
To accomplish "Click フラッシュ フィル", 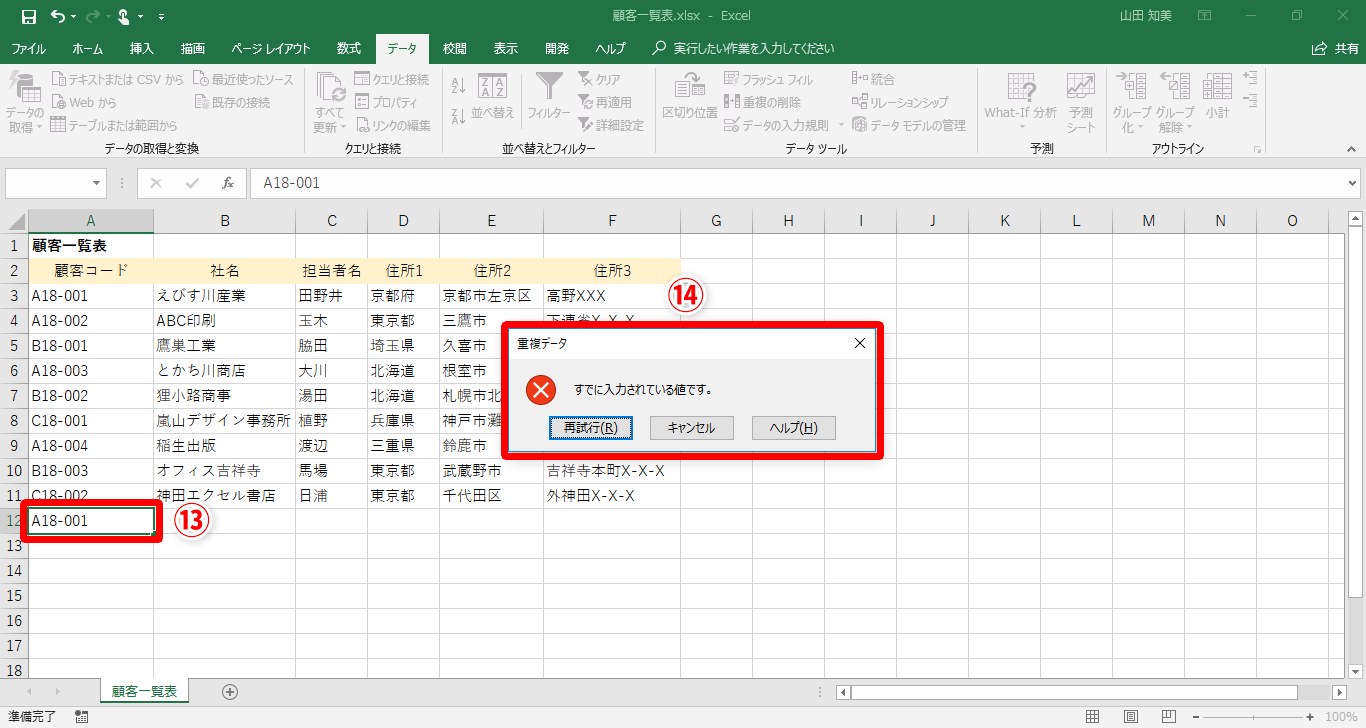I will 768,79.
